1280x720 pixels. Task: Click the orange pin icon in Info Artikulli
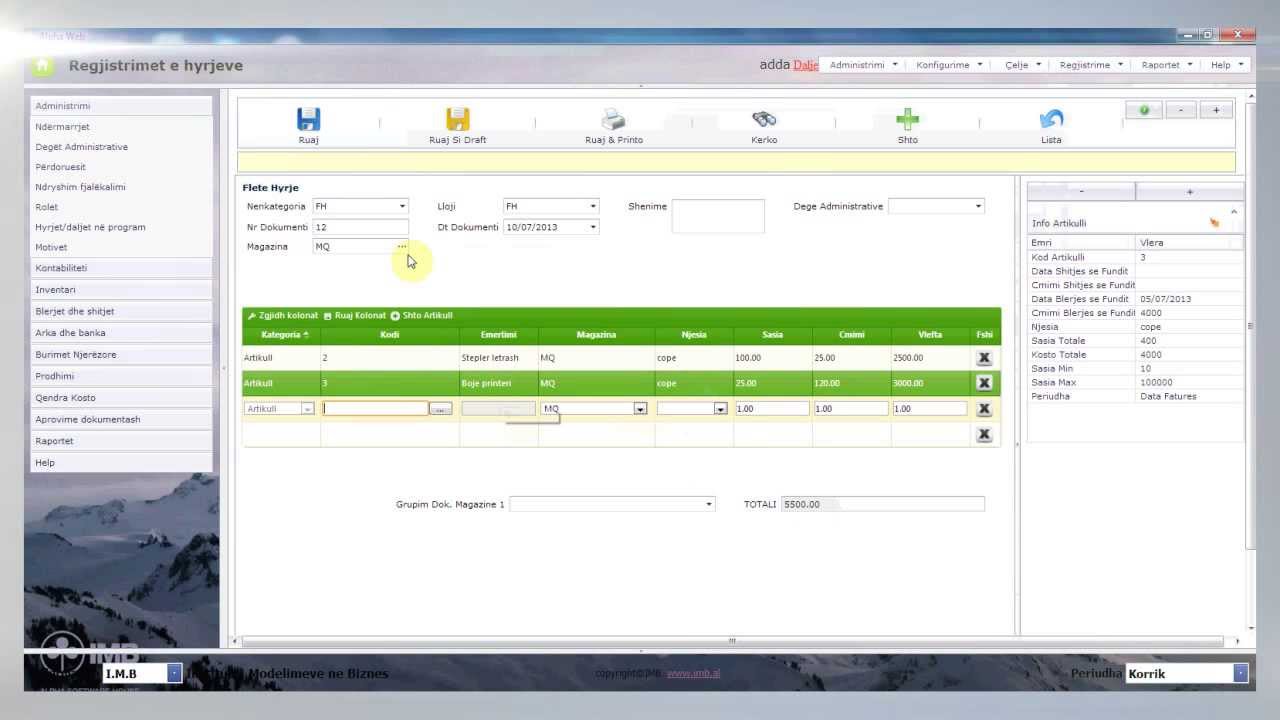coord(1215,222)
